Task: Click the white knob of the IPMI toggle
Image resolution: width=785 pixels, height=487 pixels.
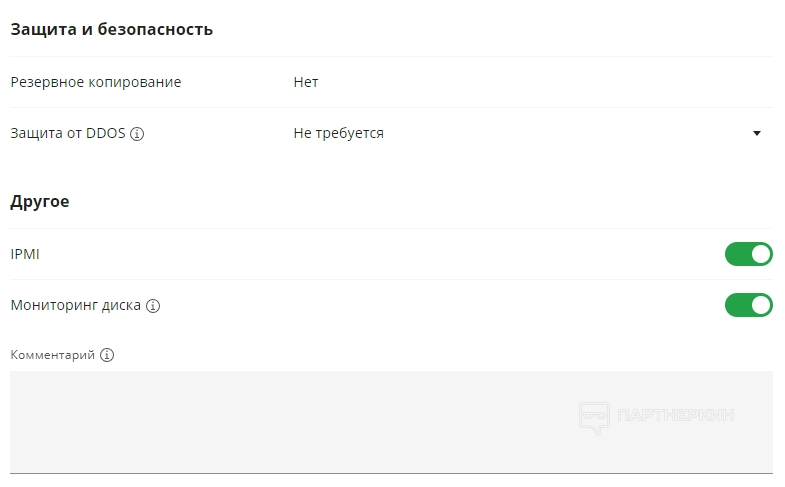Action: pyautogui.click(x=761, y=254)
